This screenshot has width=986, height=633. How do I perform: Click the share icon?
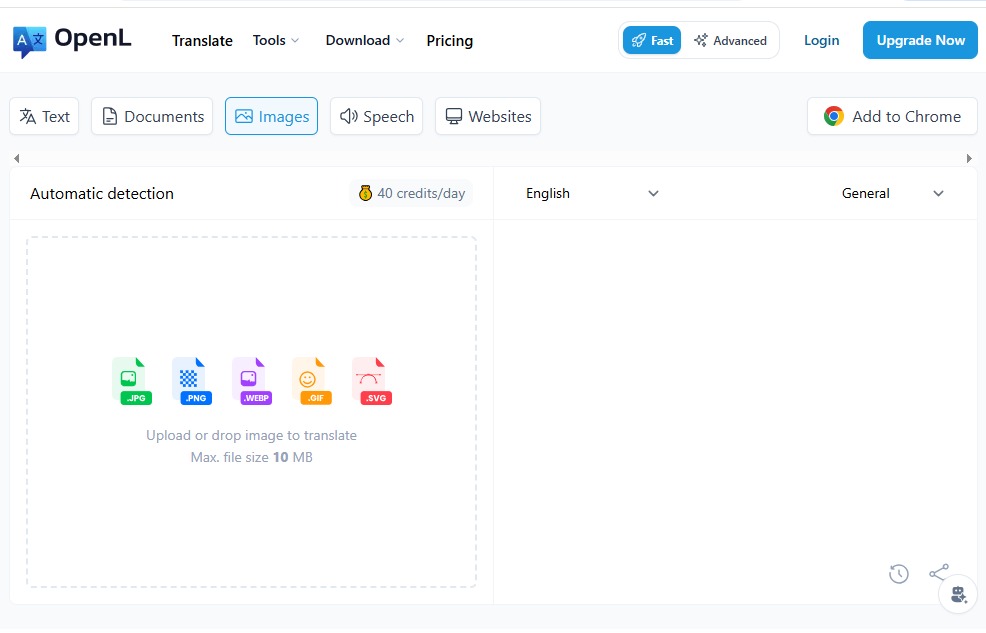[x=938, y=572]
